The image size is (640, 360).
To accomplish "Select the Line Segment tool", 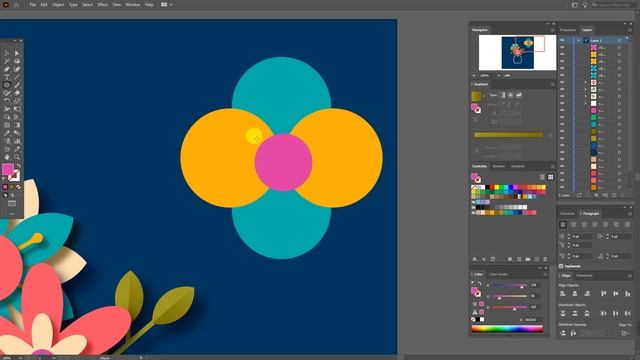I will [x=17, y=77].
